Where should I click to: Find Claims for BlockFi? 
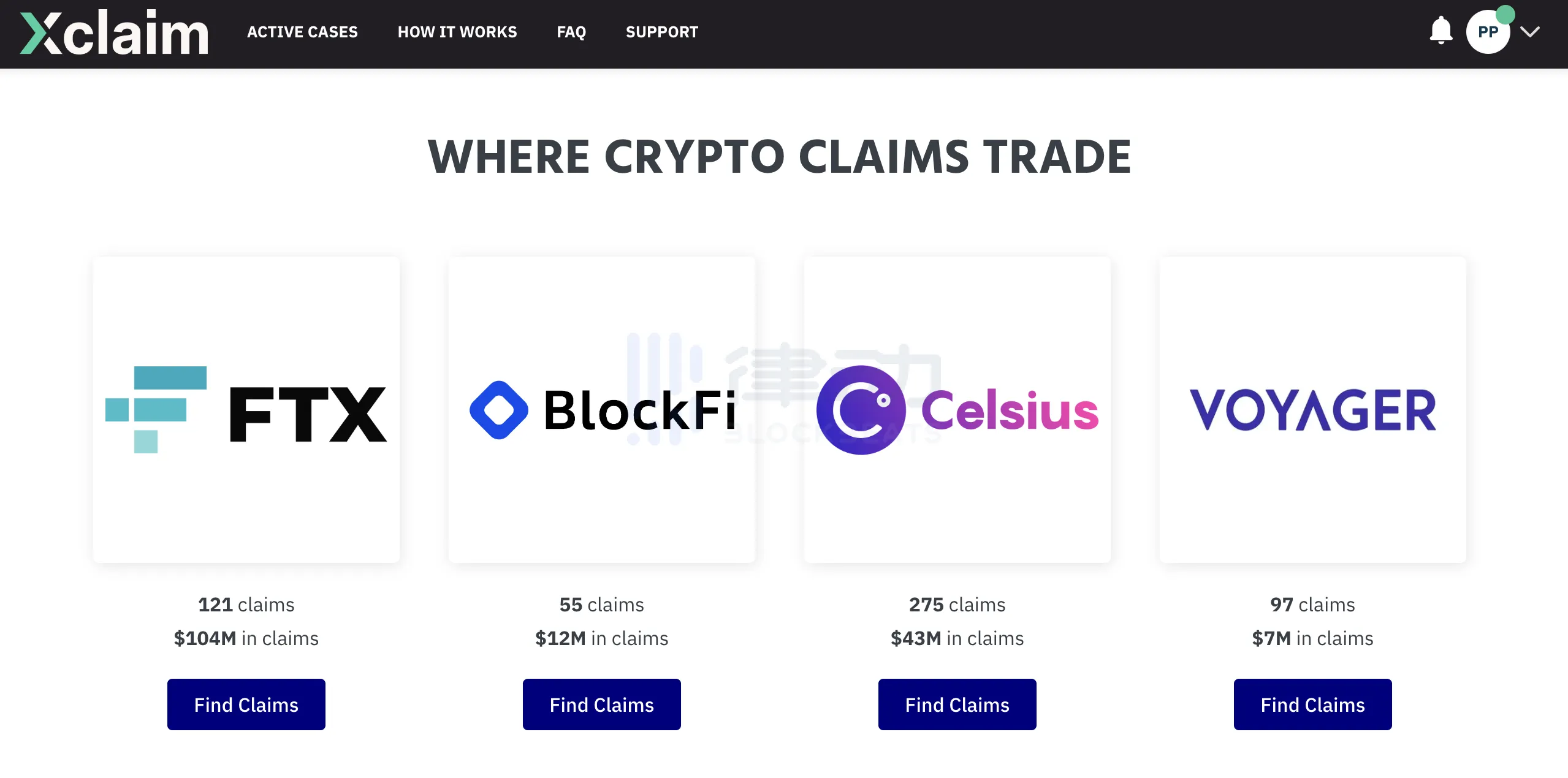click(x=602, y=704)
